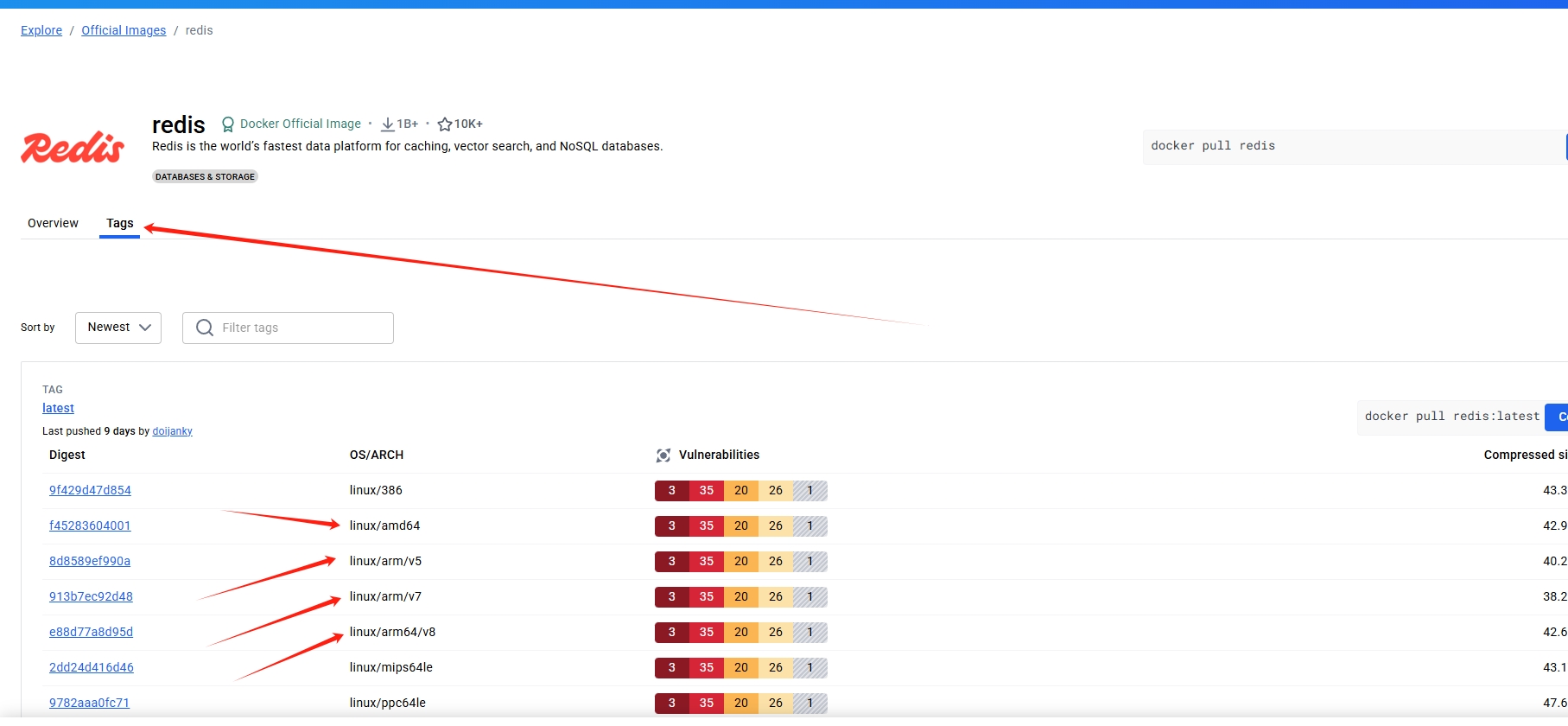The height and width of the screenshot is (726, 1568).
Task: Click the search magnifier icon in filter
Action: (x=205, y=328)
